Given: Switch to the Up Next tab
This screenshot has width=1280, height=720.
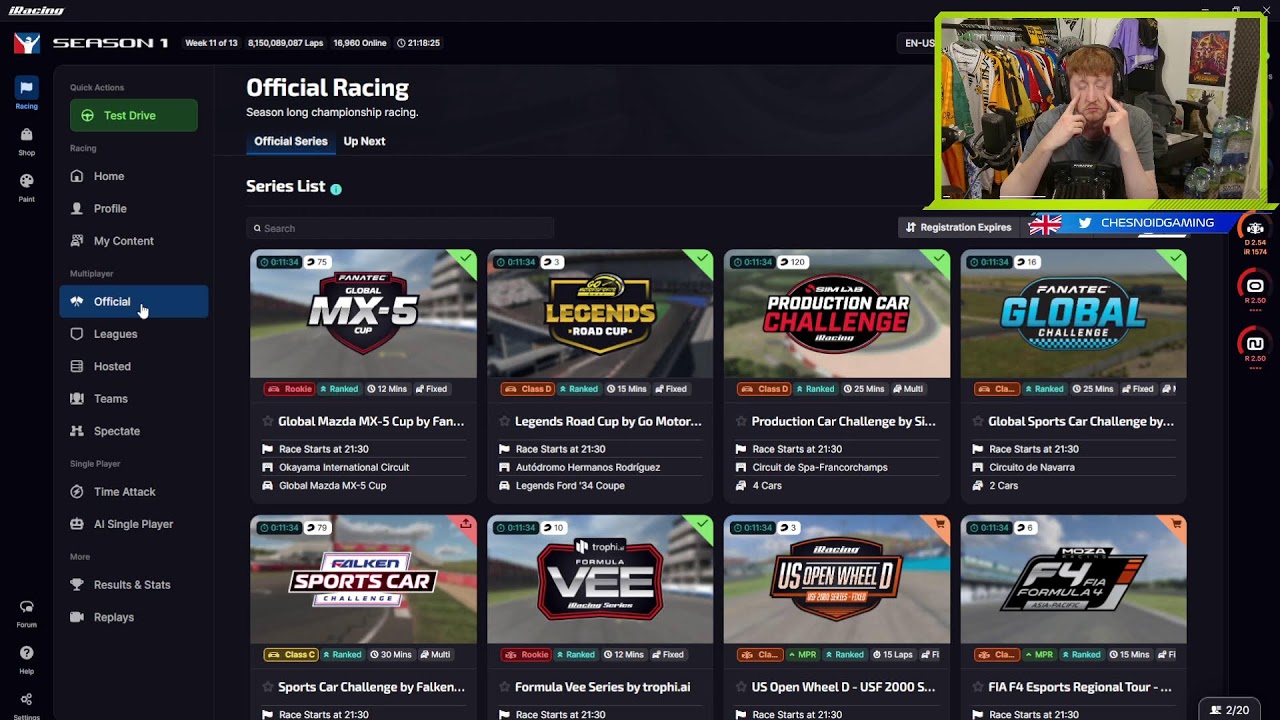Looking at the screenshot, I should point(364,141).
